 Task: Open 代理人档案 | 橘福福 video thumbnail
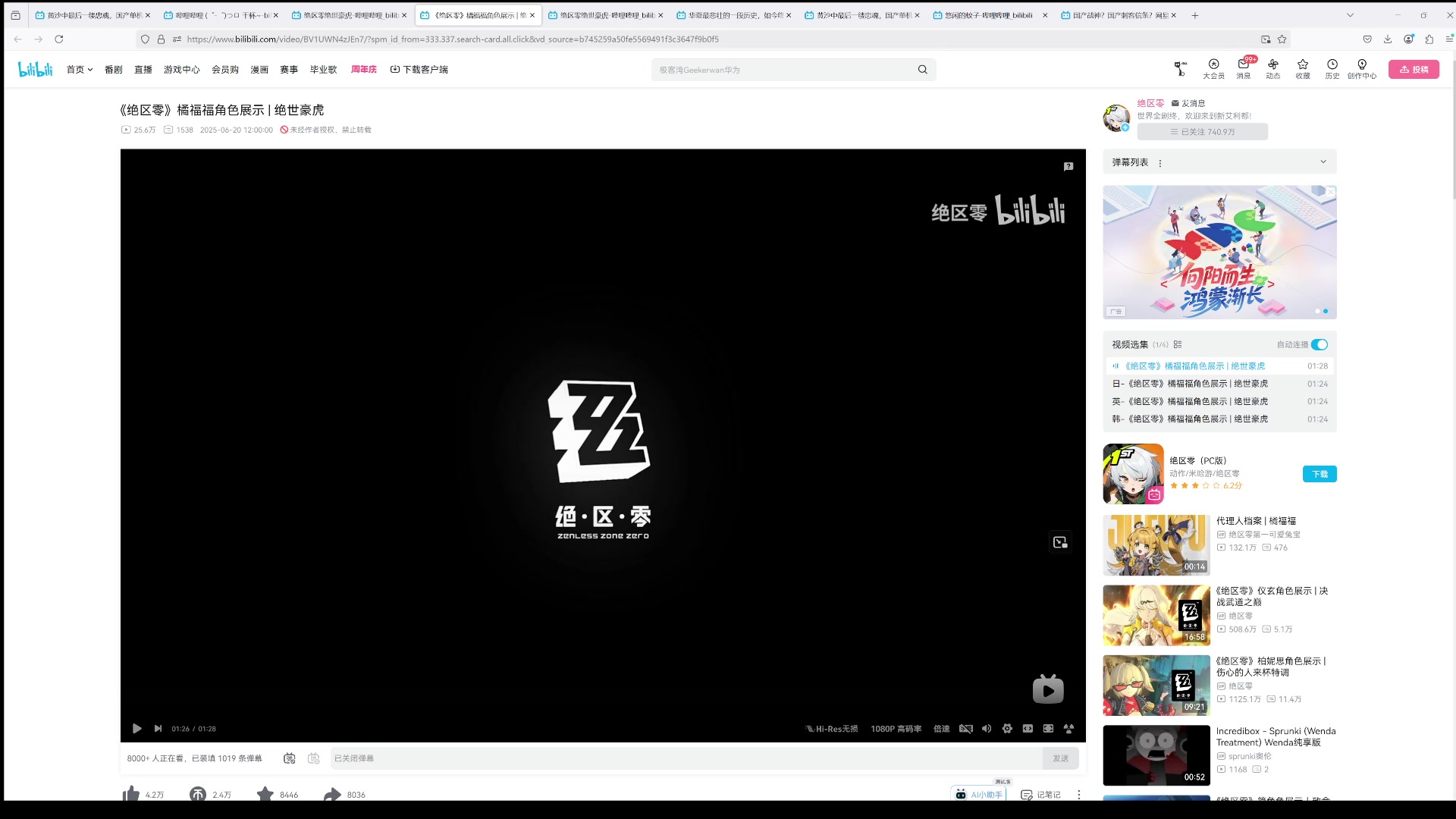(1156, 545)
